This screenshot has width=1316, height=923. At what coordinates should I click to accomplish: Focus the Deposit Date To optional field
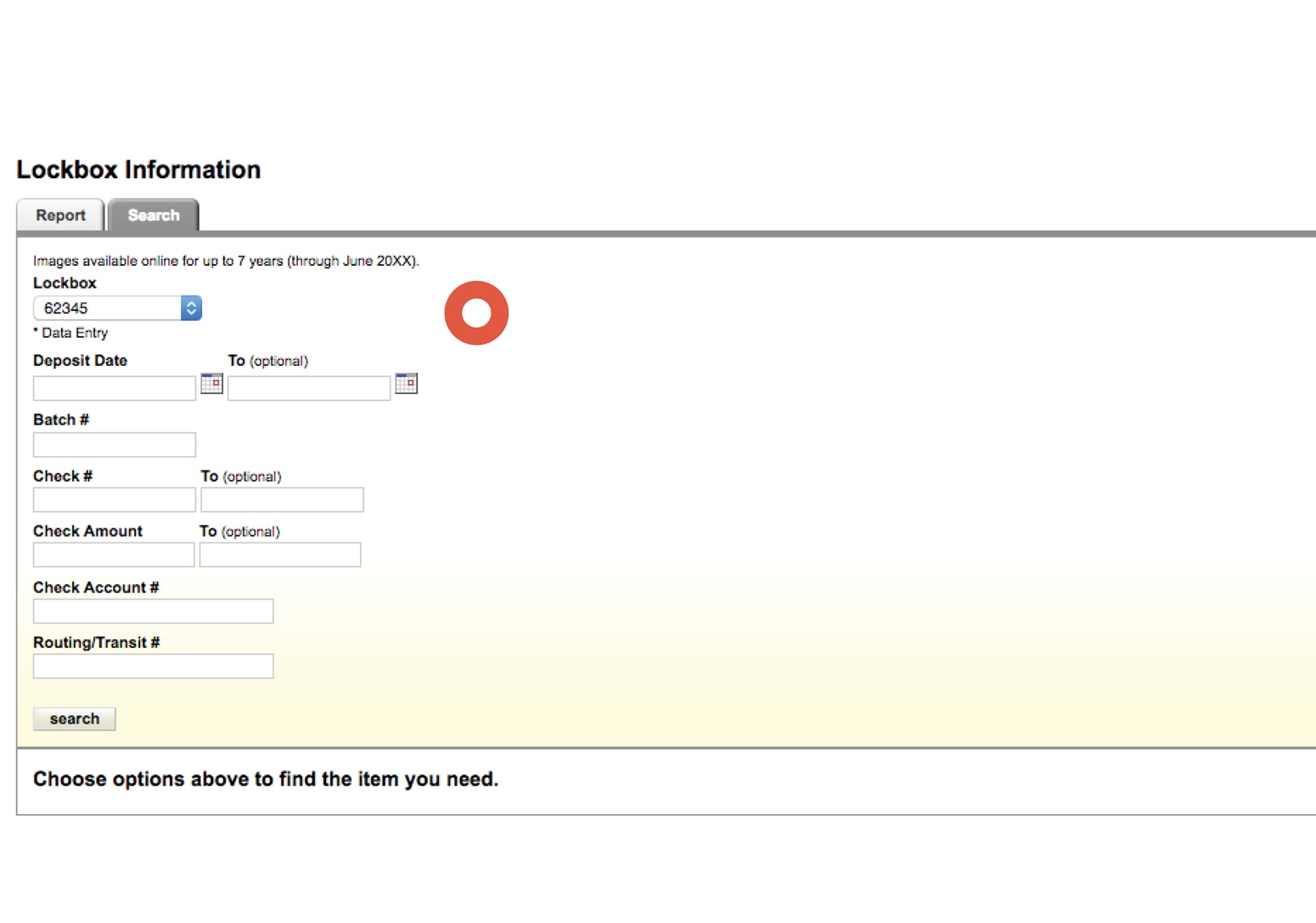(309, 388)
